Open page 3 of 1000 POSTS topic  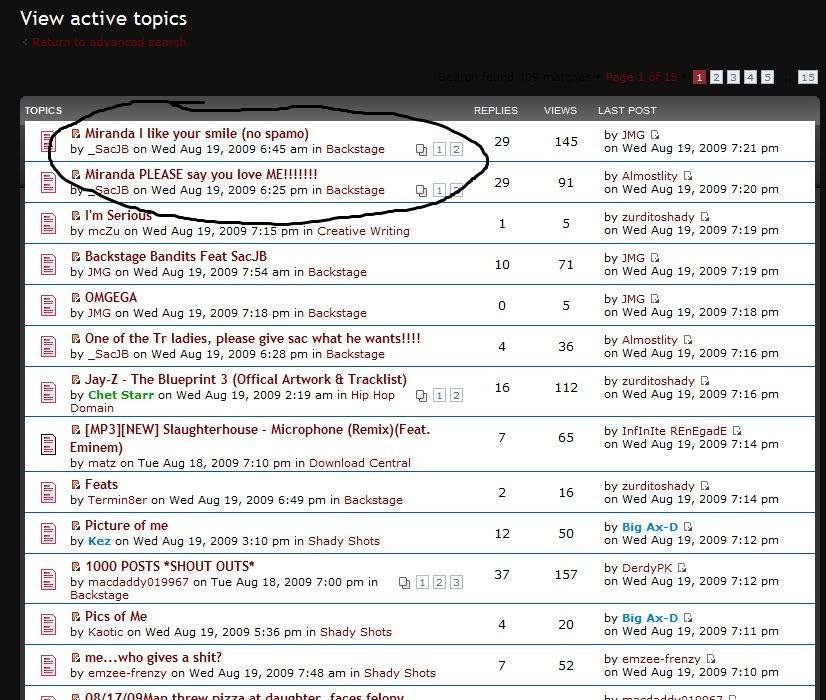tap(456, 582)
